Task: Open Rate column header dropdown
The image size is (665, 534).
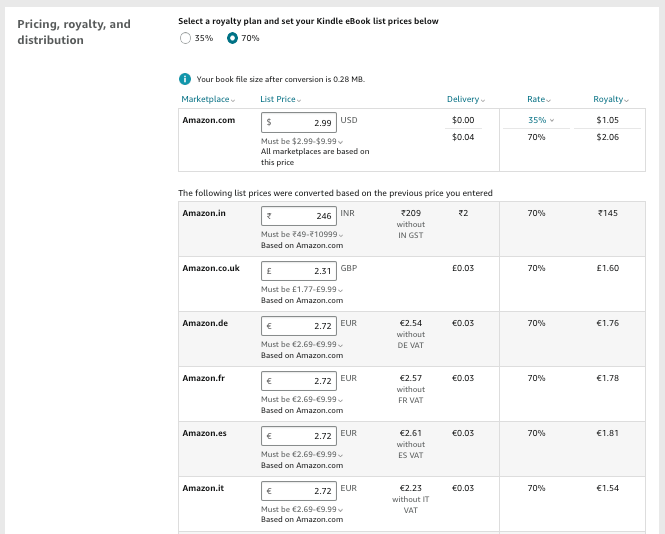Action: click(x=539, y=99)
